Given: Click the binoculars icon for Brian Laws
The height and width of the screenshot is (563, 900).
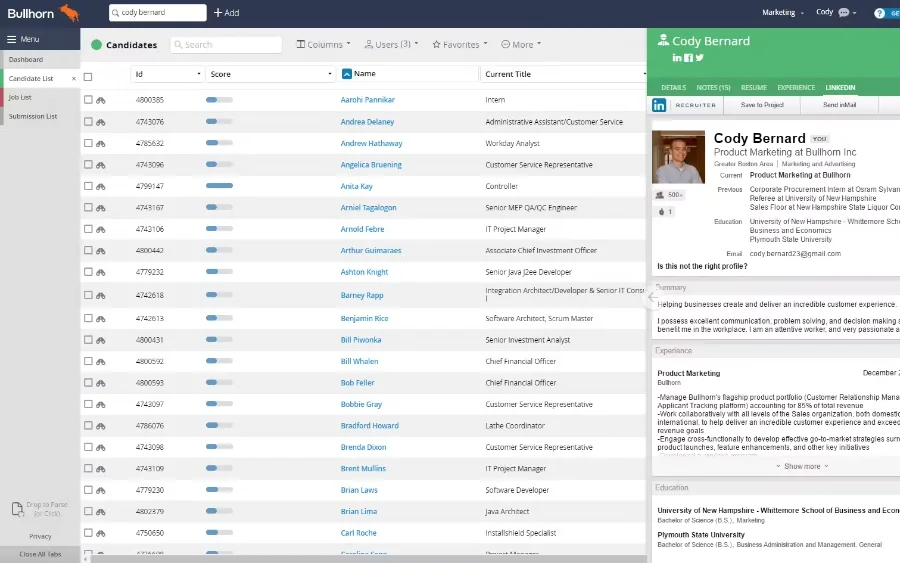Looking at the screenshot, I should (x=101, y=490).
